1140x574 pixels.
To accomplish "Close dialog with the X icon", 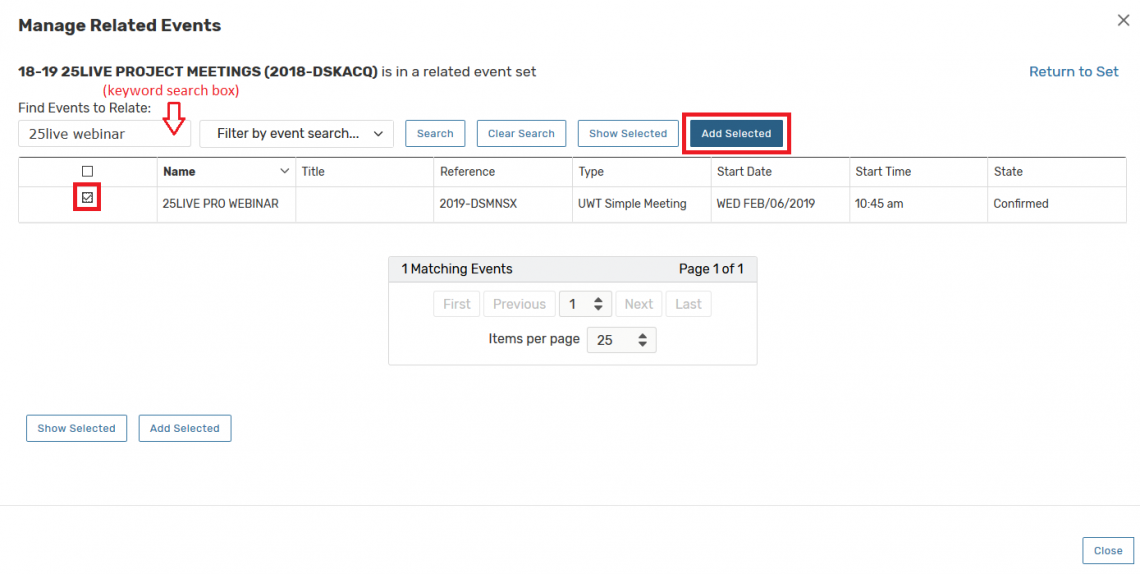I will (1122, 20).
